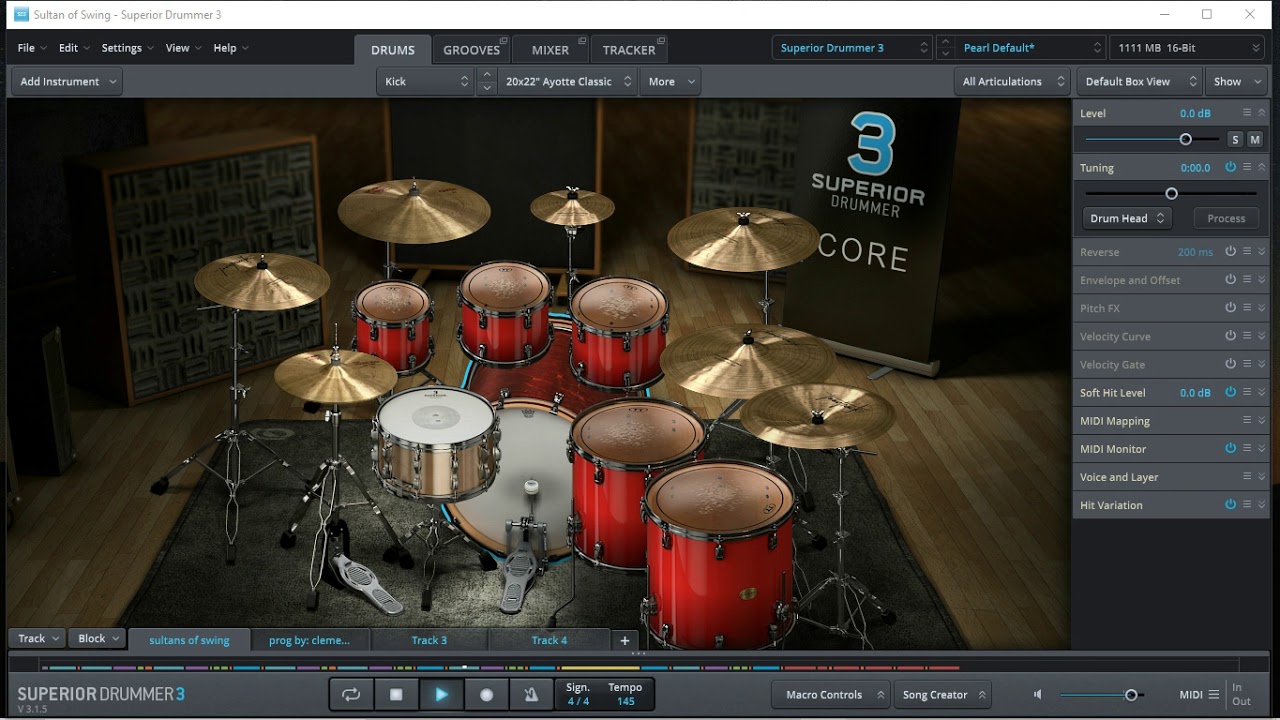Toggle the metronome icon
The height and width of the screenshot is (720, 1280).
click(x=531, y=694)
